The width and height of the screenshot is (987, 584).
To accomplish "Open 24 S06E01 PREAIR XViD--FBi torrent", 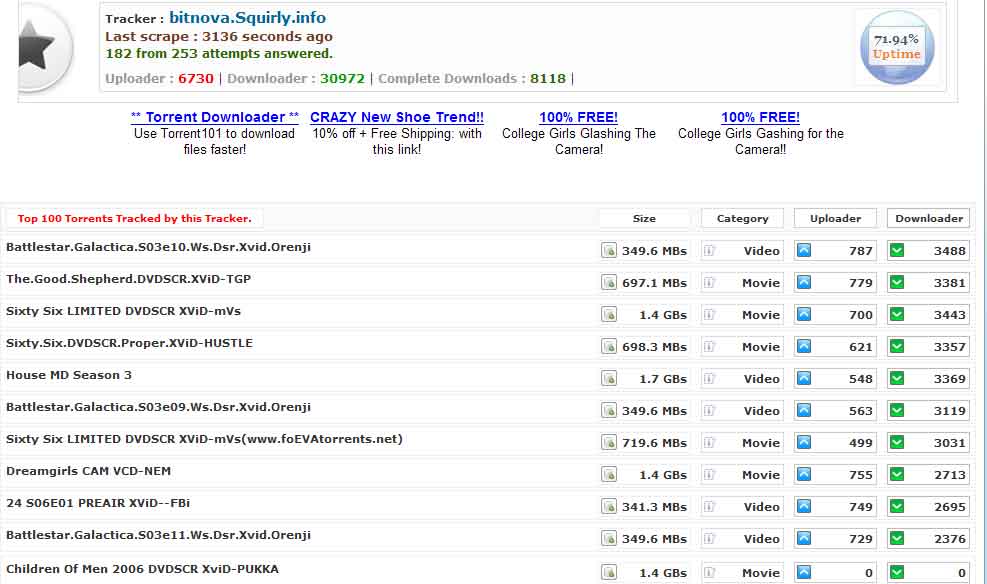I will point(98,503).
